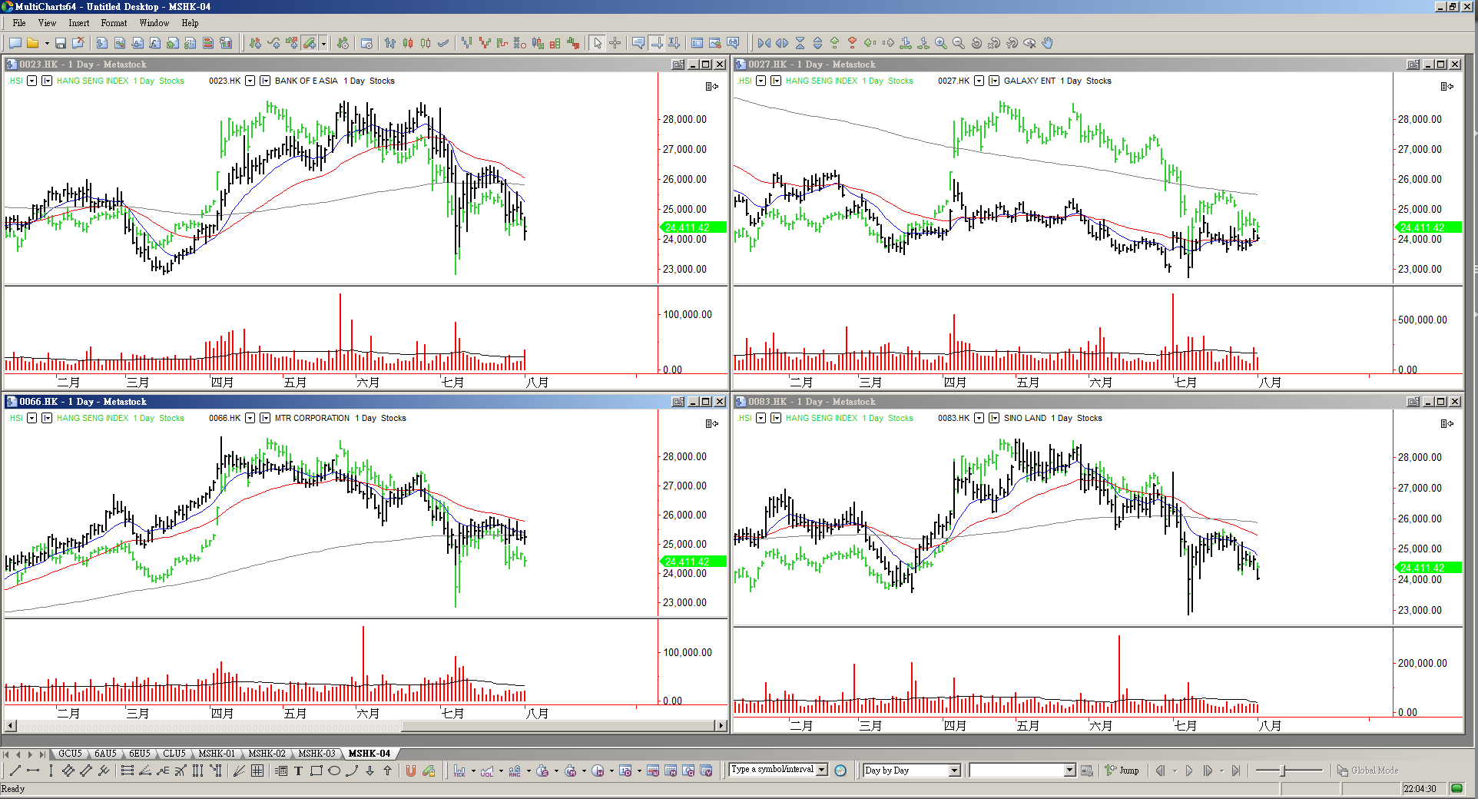This screenshot has height=812, width=1478.
Task: Expand the 0023.HK symbol dropdown arrow
Action: (x=250, y=81)
